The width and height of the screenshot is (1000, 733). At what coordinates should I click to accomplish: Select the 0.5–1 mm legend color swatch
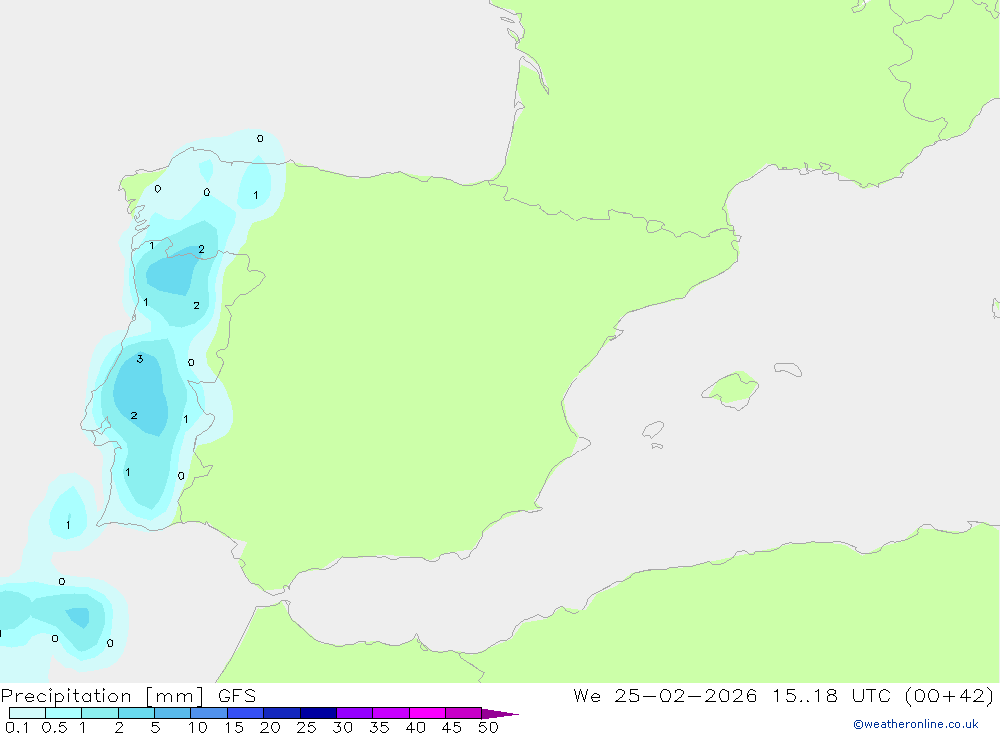pos(64,713)
